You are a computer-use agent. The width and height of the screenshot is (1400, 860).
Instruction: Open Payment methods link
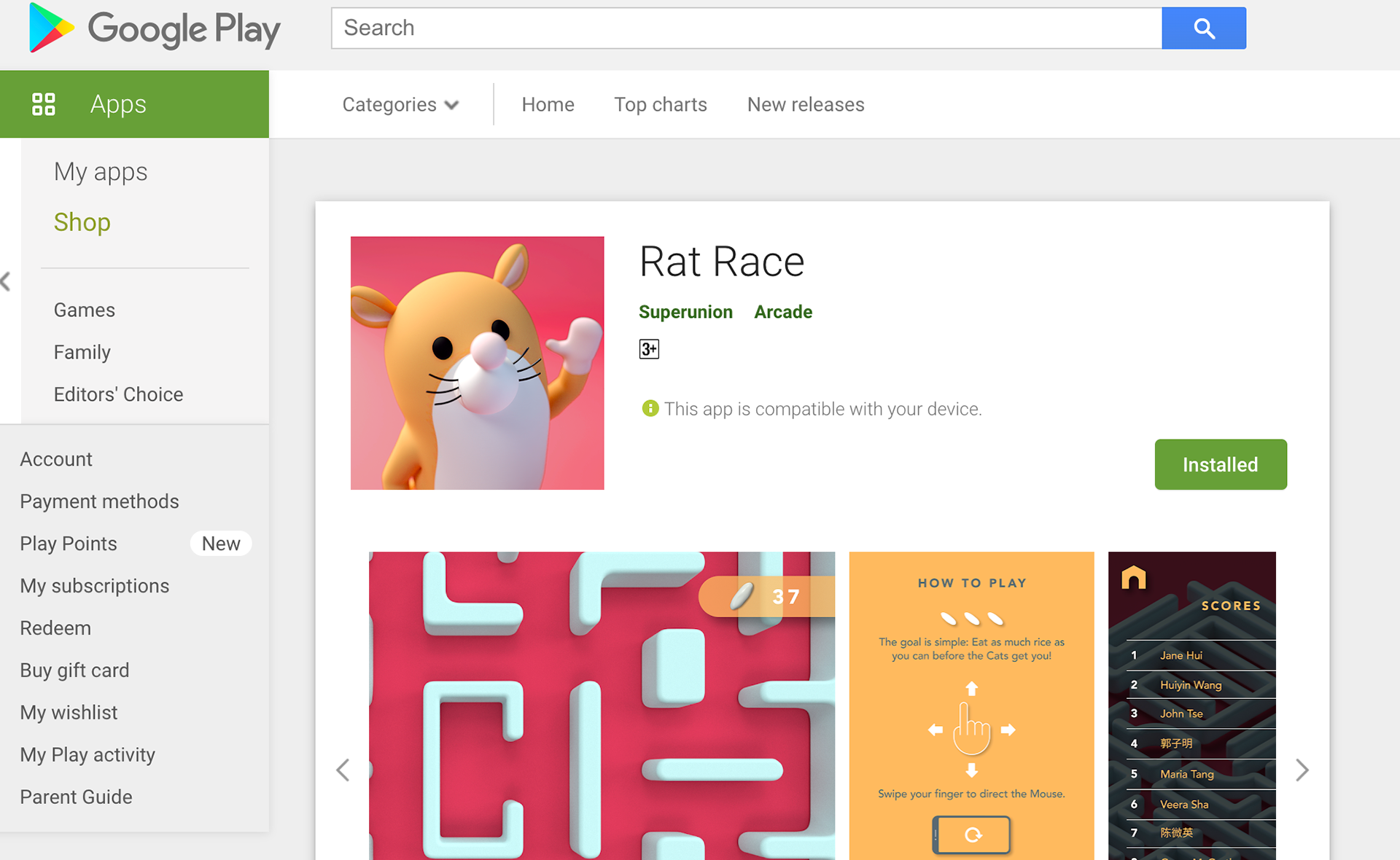[x=99, y=501]
